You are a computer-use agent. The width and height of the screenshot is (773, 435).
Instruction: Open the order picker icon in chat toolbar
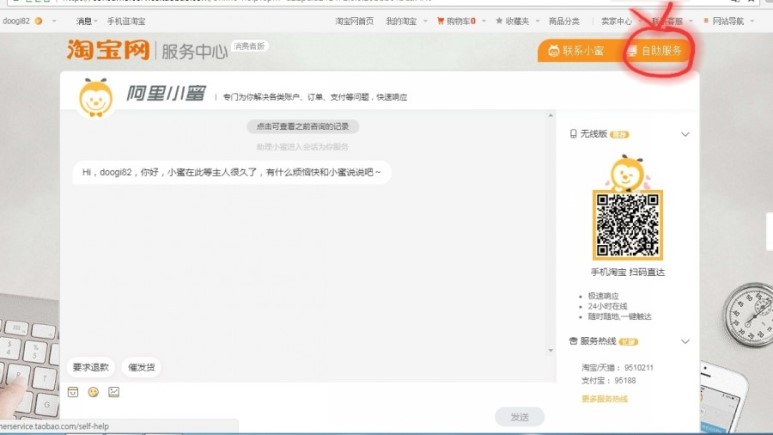(73, 392)
